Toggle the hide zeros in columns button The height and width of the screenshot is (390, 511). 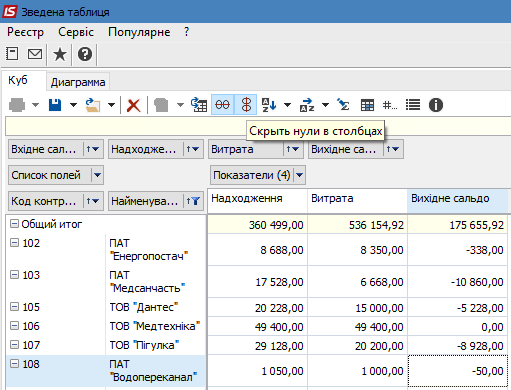(x=246, y=105)
